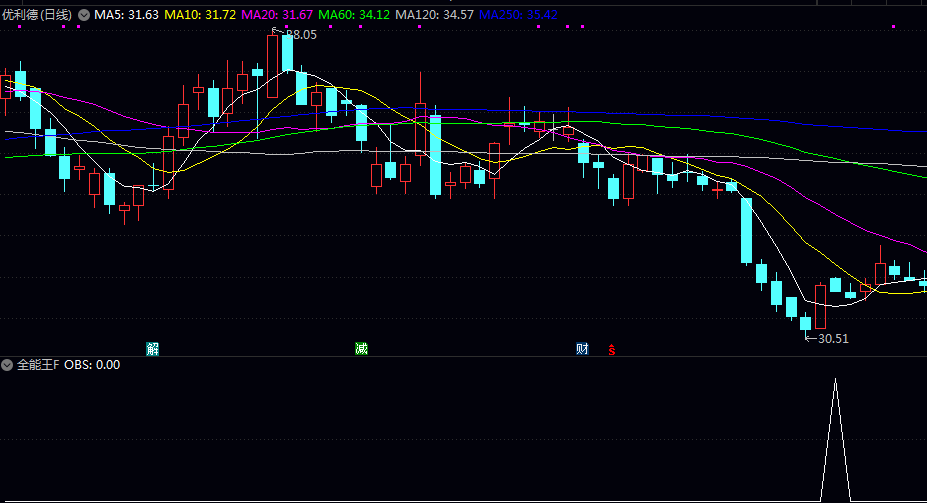Image resolution: width=927 pixels, height=503 pixels.
Task: Click the green MA60: 34.12 label
Action: (355, 15)
